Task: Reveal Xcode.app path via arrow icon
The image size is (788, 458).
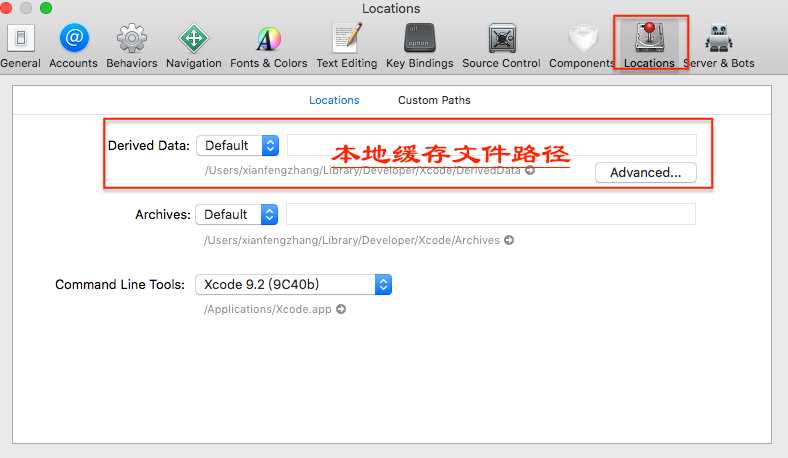Action: pyautogui.click(x=341, y=309)
